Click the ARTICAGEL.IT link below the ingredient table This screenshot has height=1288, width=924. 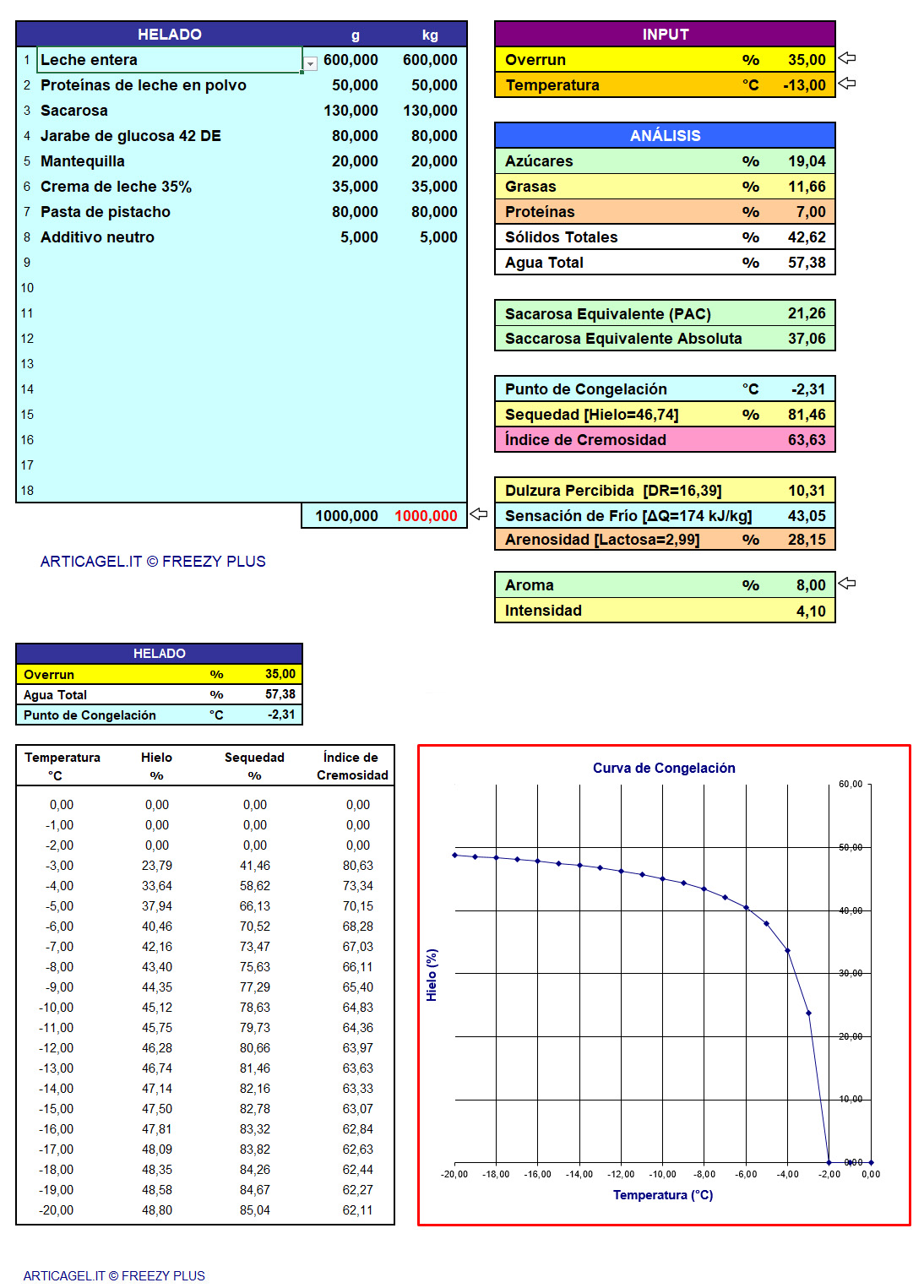[153, 562]
